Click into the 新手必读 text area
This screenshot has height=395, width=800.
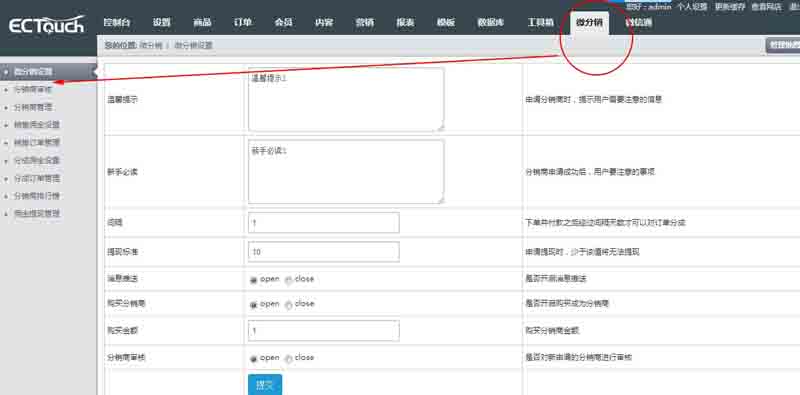pos(346,172)
